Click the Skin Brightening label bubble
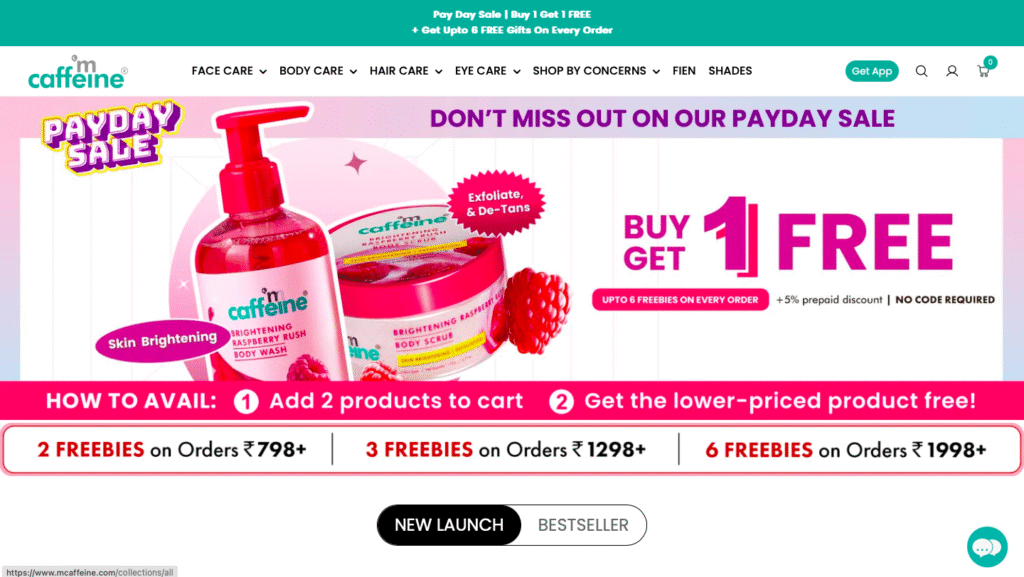Image resolution: width=1024 pixels, height=577 pixels. pyautogui.click(x=162, y=340)
